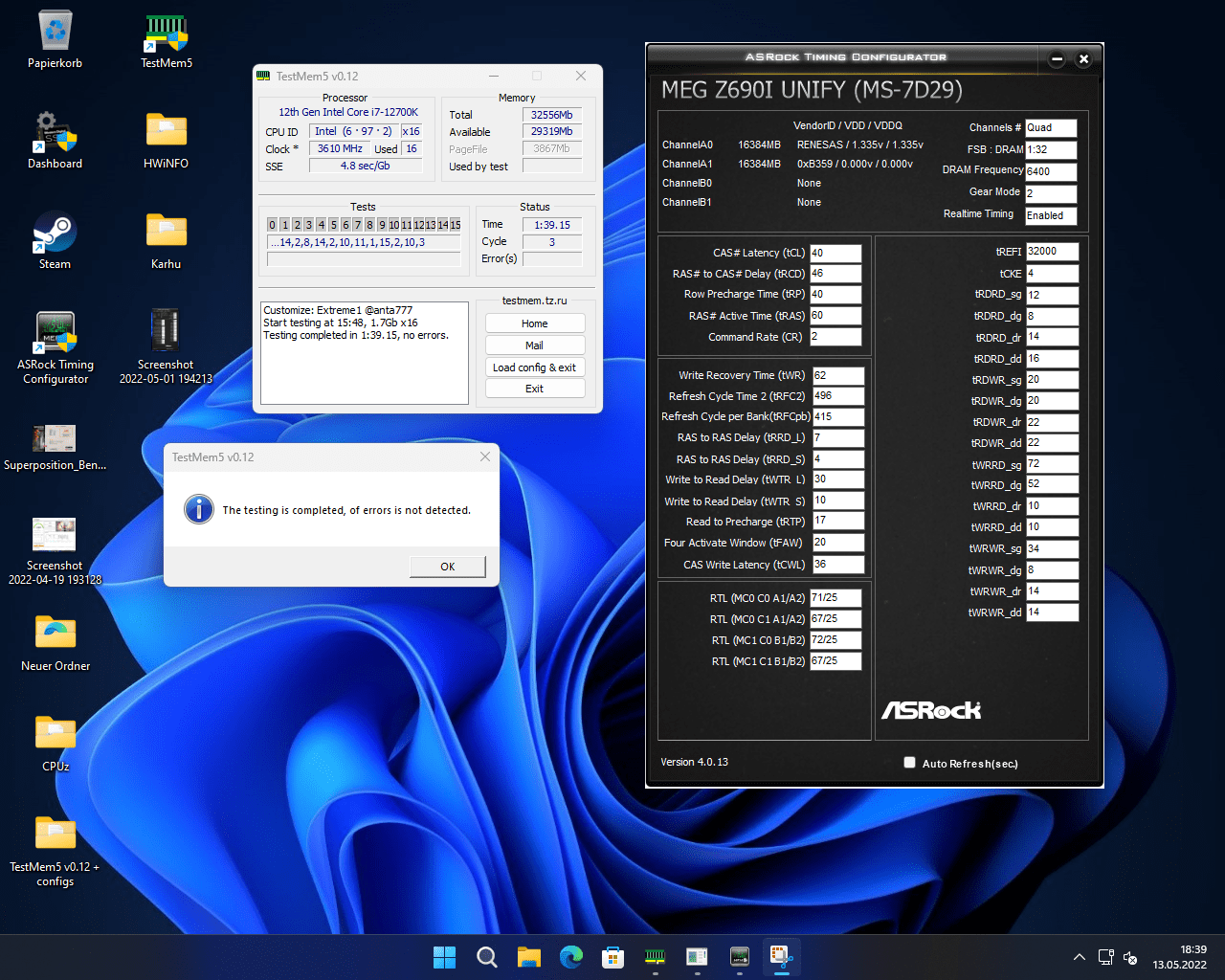
Task: Click OK in testing completed dialog
Action: (448, 567)
